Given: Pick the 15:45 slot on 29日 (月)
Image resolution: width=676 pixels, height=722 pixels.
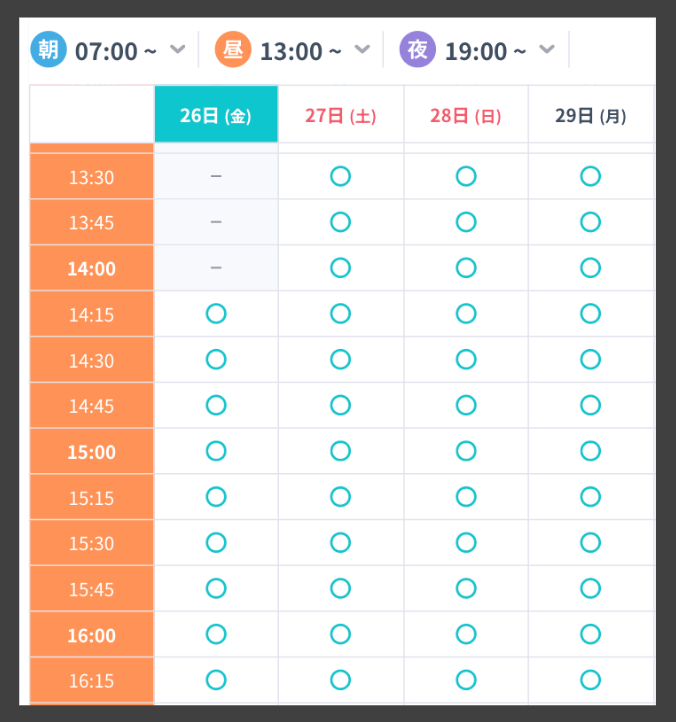Looking at the screenshot, I should click(590, 589).
